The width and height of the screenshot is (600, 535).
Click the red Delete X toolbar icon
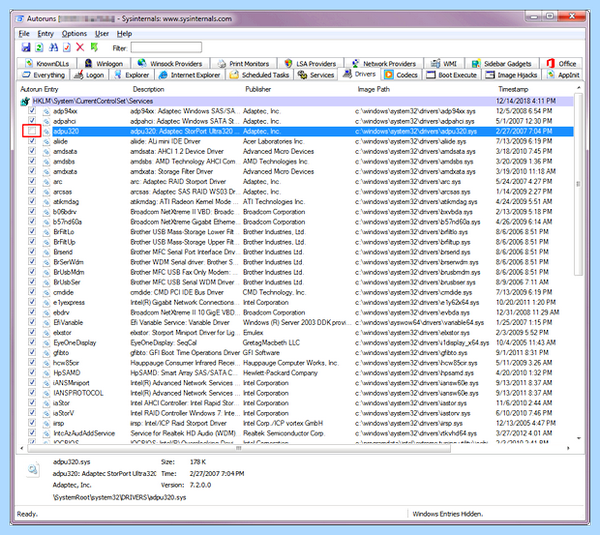[x=80, y=47]
